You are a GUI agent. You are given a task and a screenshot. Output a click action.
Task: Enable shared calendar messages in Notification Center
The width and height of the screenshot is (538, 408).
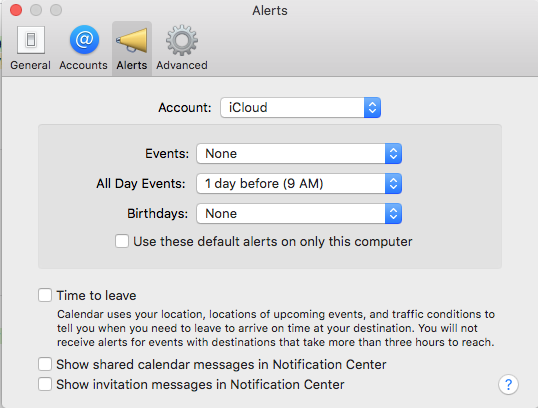[45, 364]
